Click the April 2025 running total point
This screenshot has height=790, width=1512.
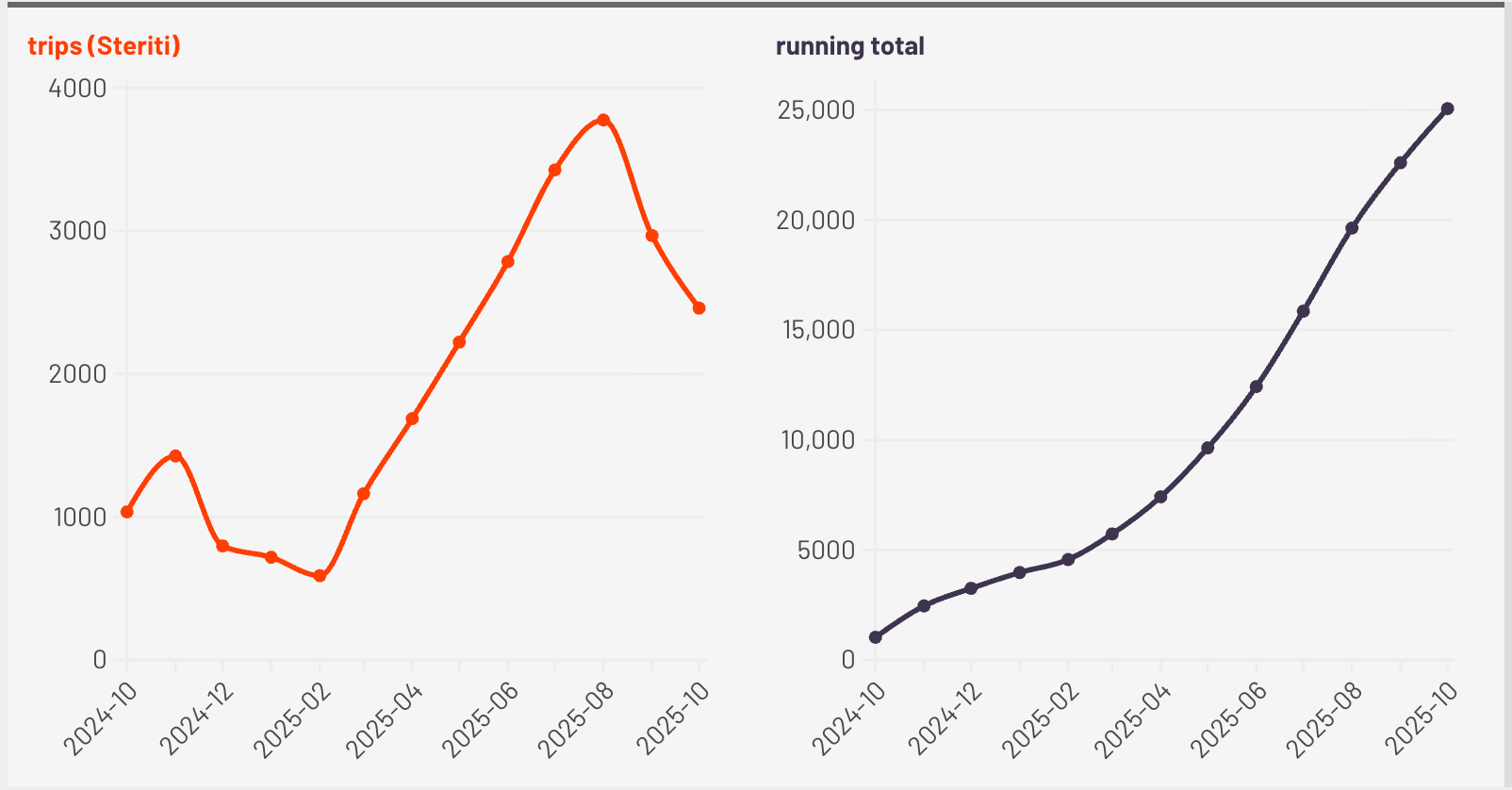[1160, 497]
